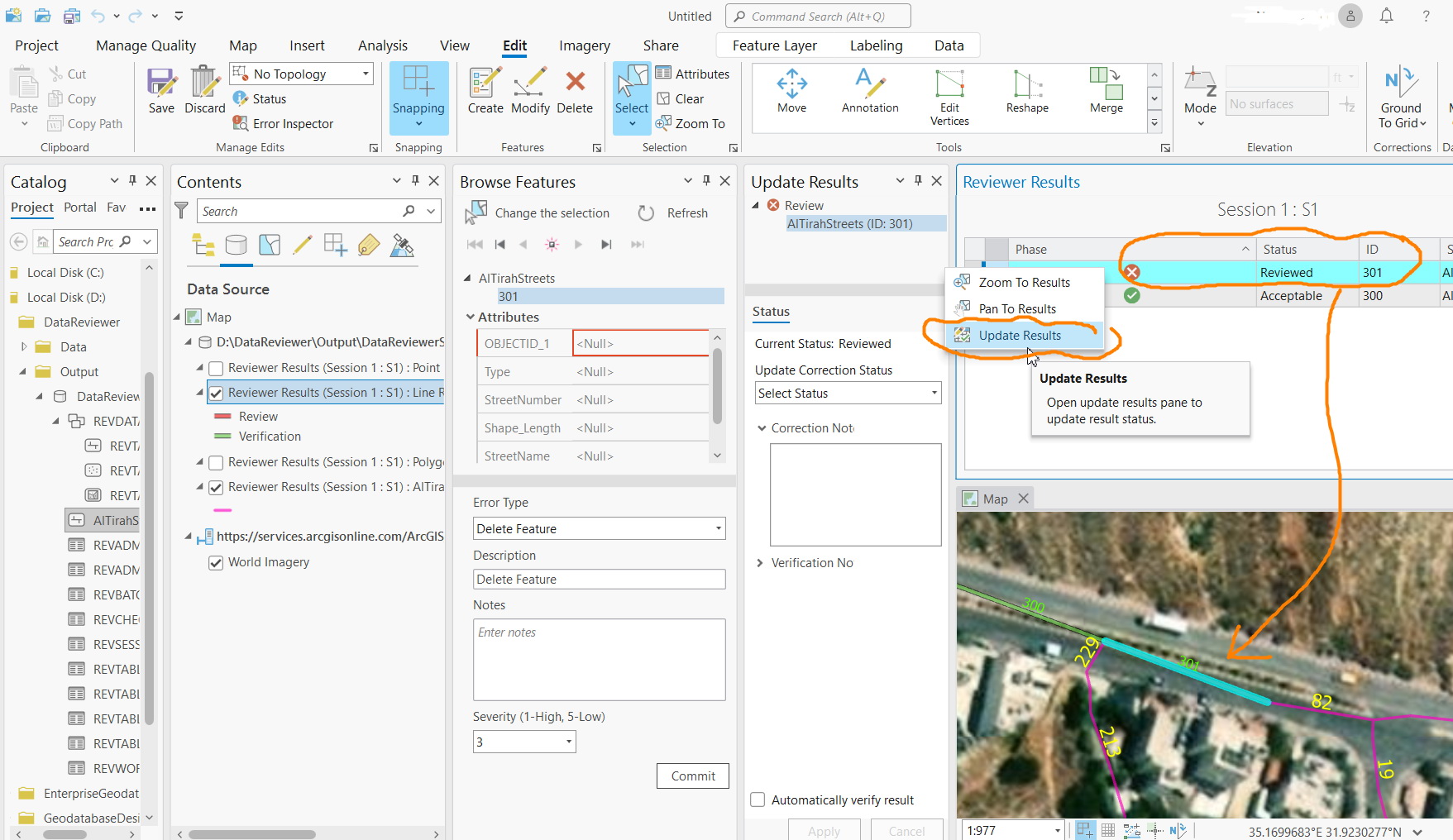Select the Create features tool
The width and height of the screenshot is (1453, 840).
pyautogui.click(x=485, y=91)
